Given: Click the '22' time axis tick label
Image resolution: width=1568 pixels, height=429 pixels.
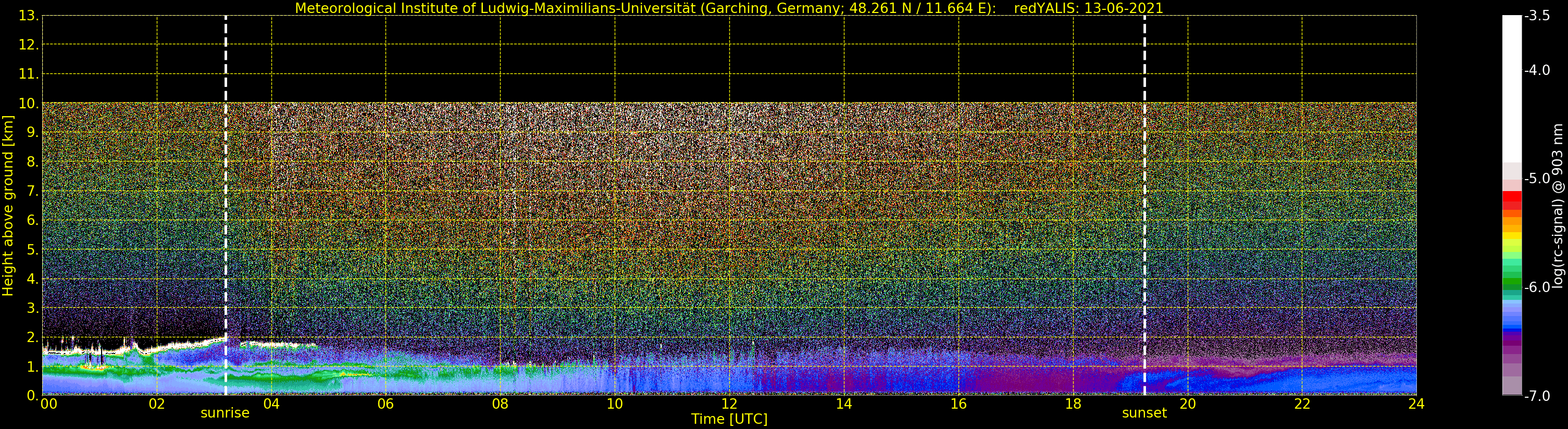Looking at the screenshot, I should click(1302, 404).
